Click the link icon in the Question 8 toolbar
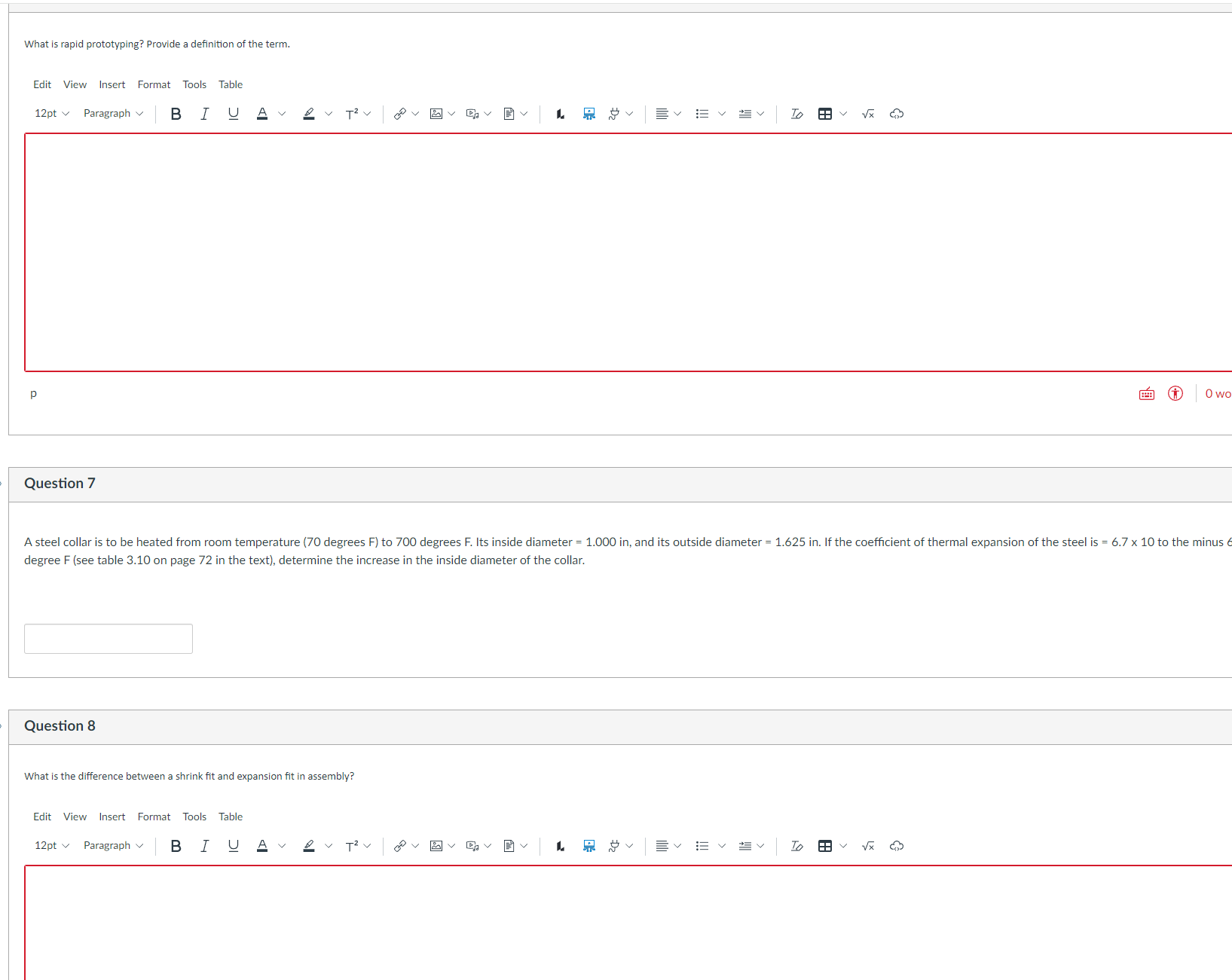 400,846
